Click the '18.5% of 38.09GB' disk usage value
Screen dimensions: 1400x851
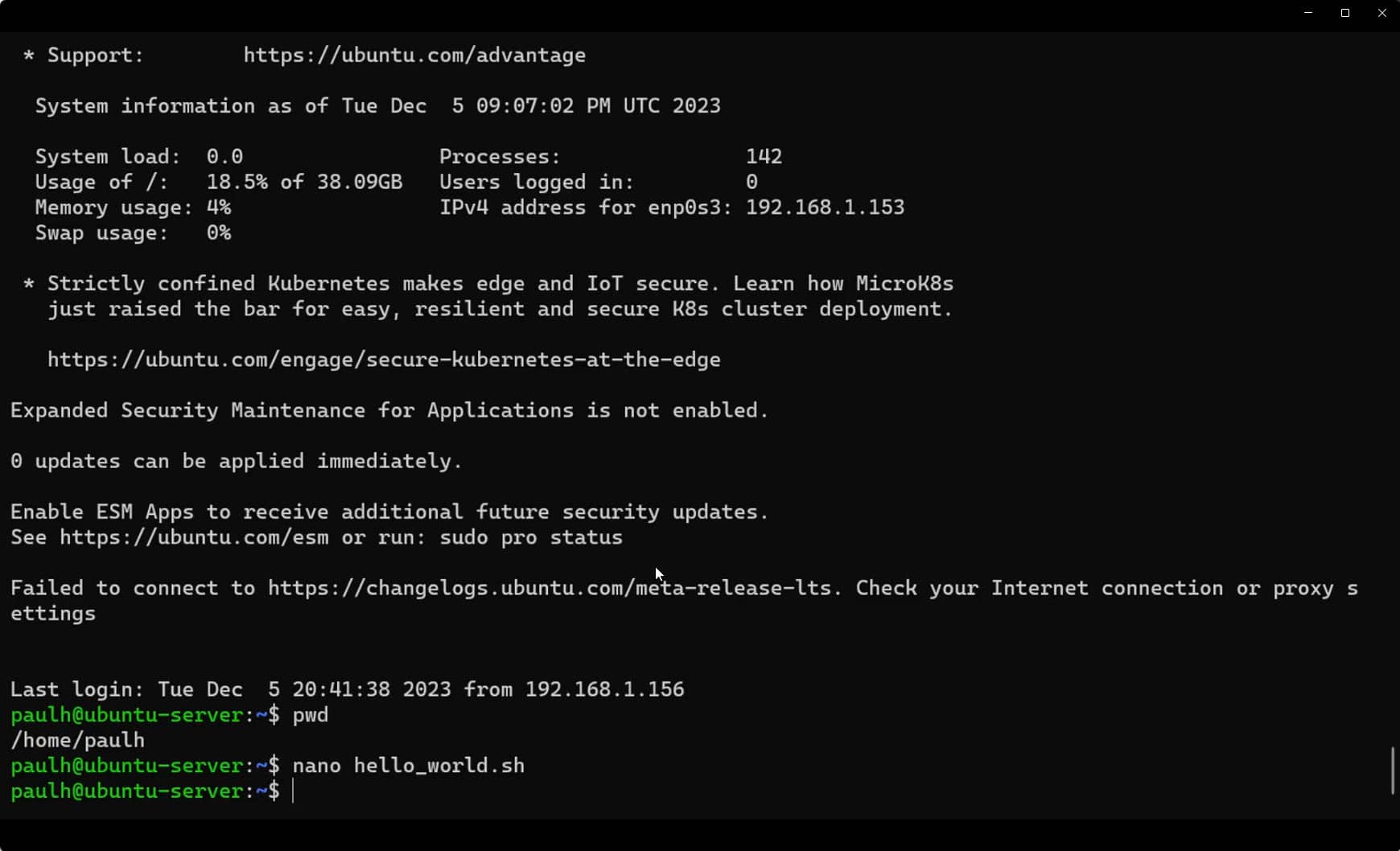pos(304,182)
